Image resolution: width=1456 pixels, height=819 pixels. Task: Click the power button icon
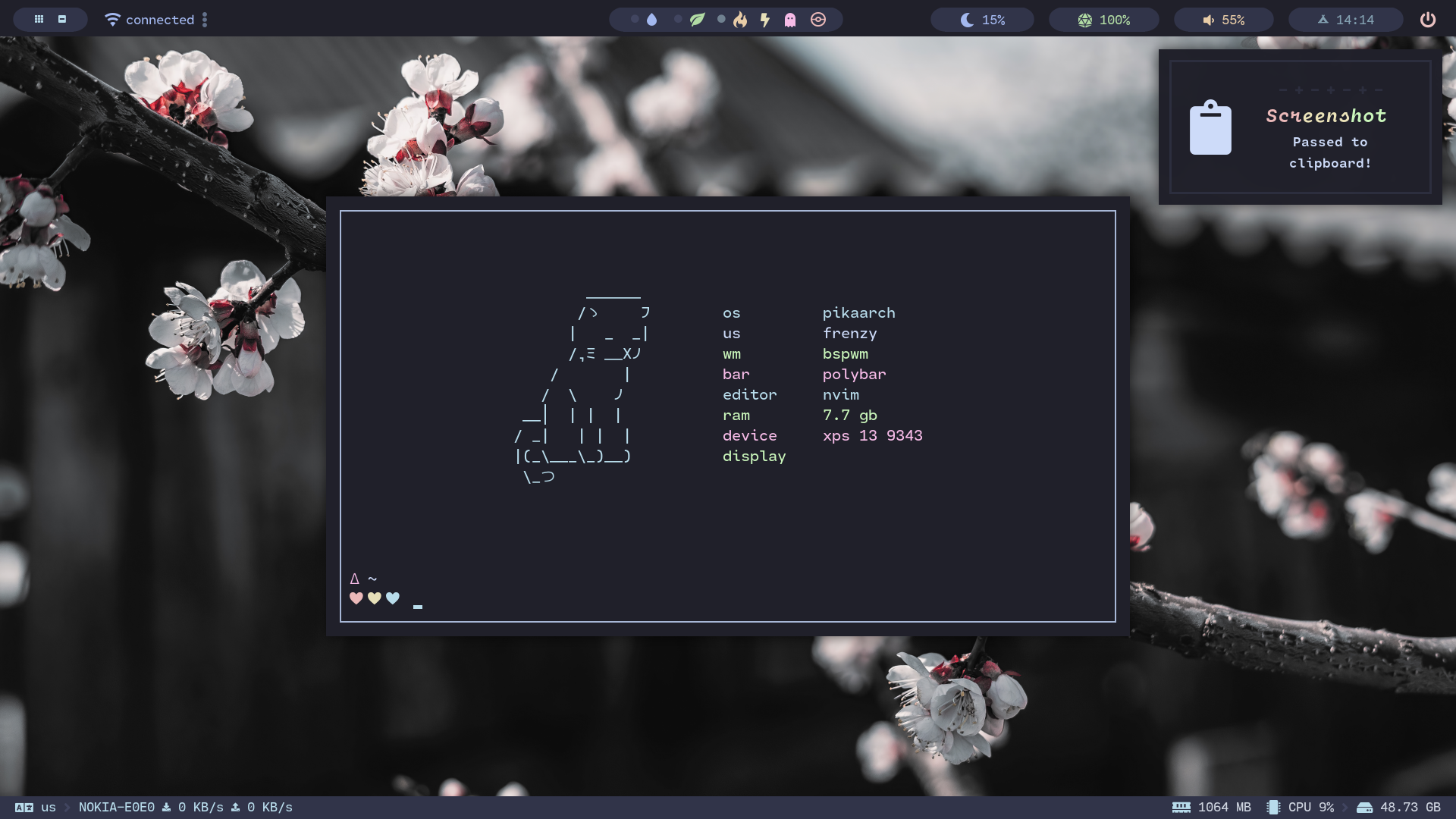pyautogui.click(x=1427, y=20)
